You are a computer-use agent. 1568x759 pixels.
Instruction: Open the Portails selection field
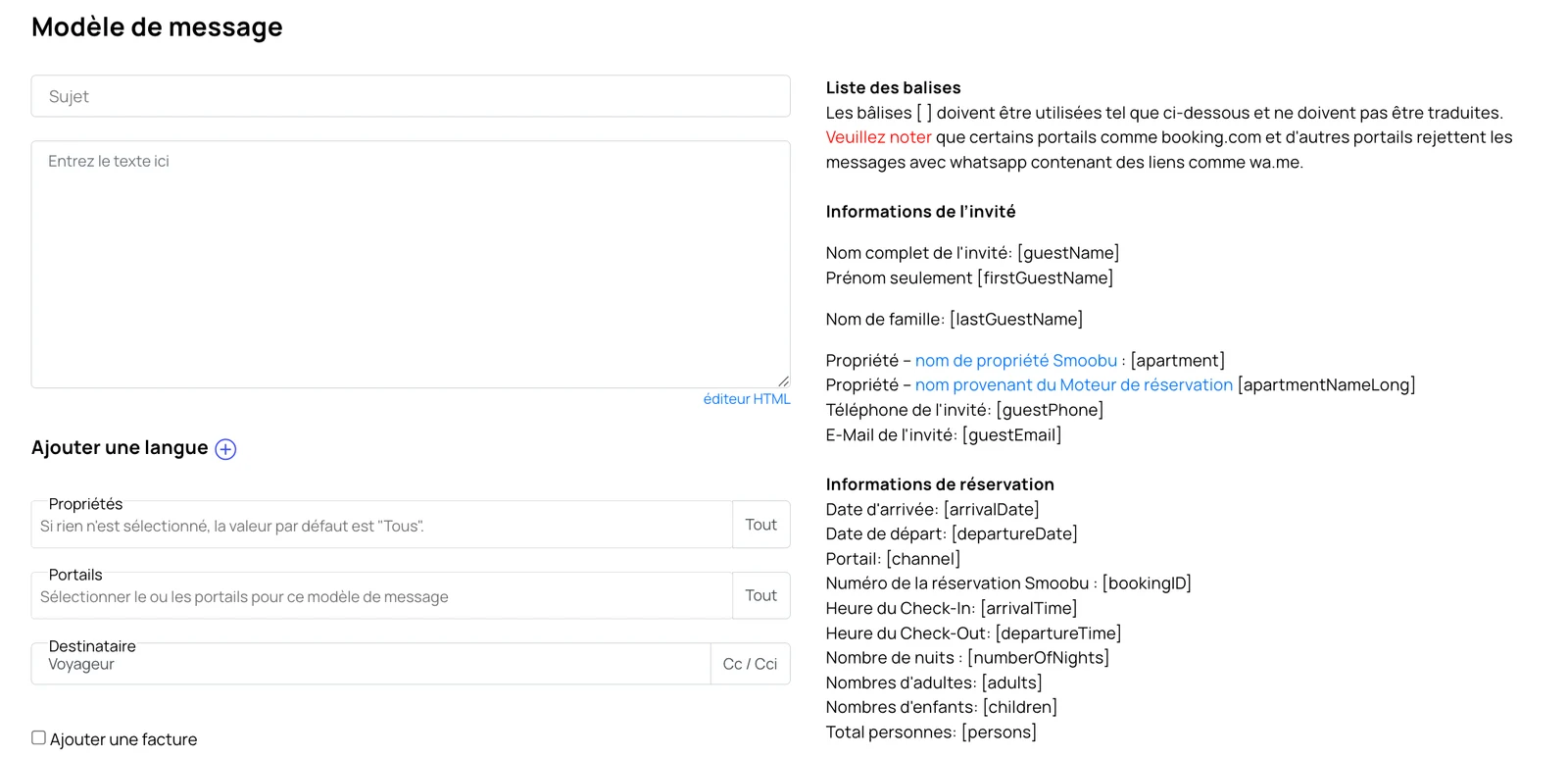382,595
